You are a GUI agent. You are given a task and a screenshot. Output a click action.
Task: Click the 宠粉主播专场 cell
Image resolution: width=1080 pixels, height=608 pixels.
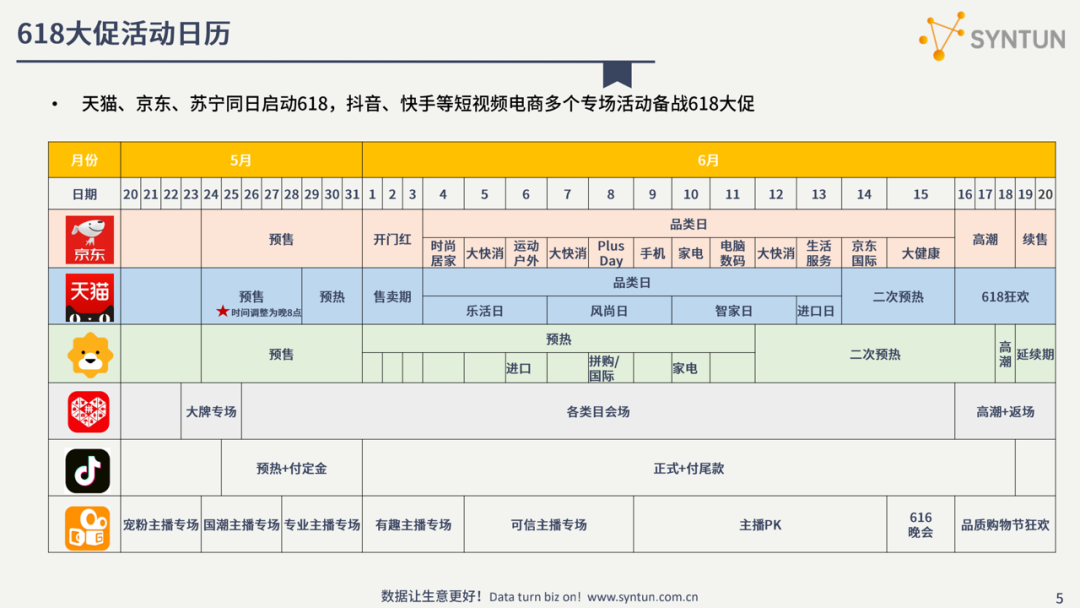point(161,525)
